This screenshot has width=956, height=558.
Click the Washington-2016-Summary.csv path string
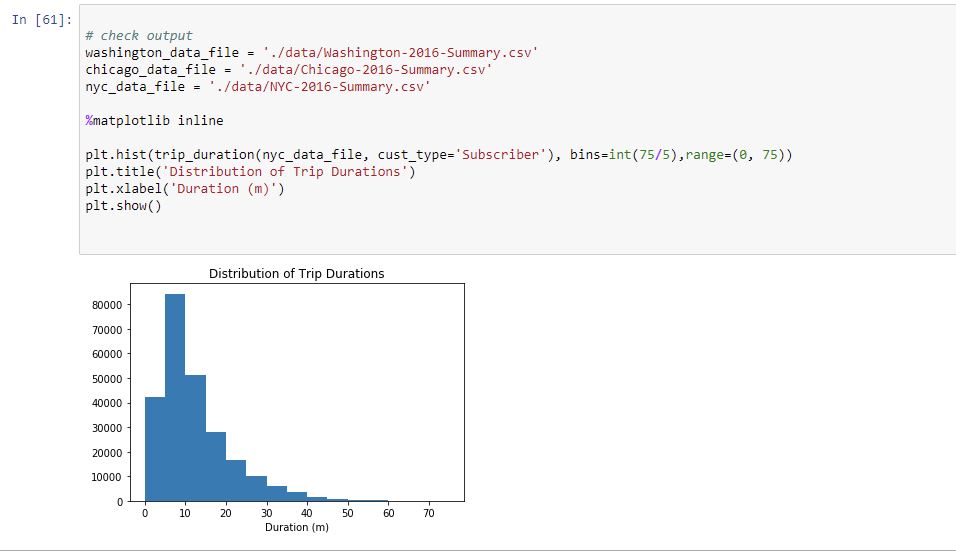401,52
